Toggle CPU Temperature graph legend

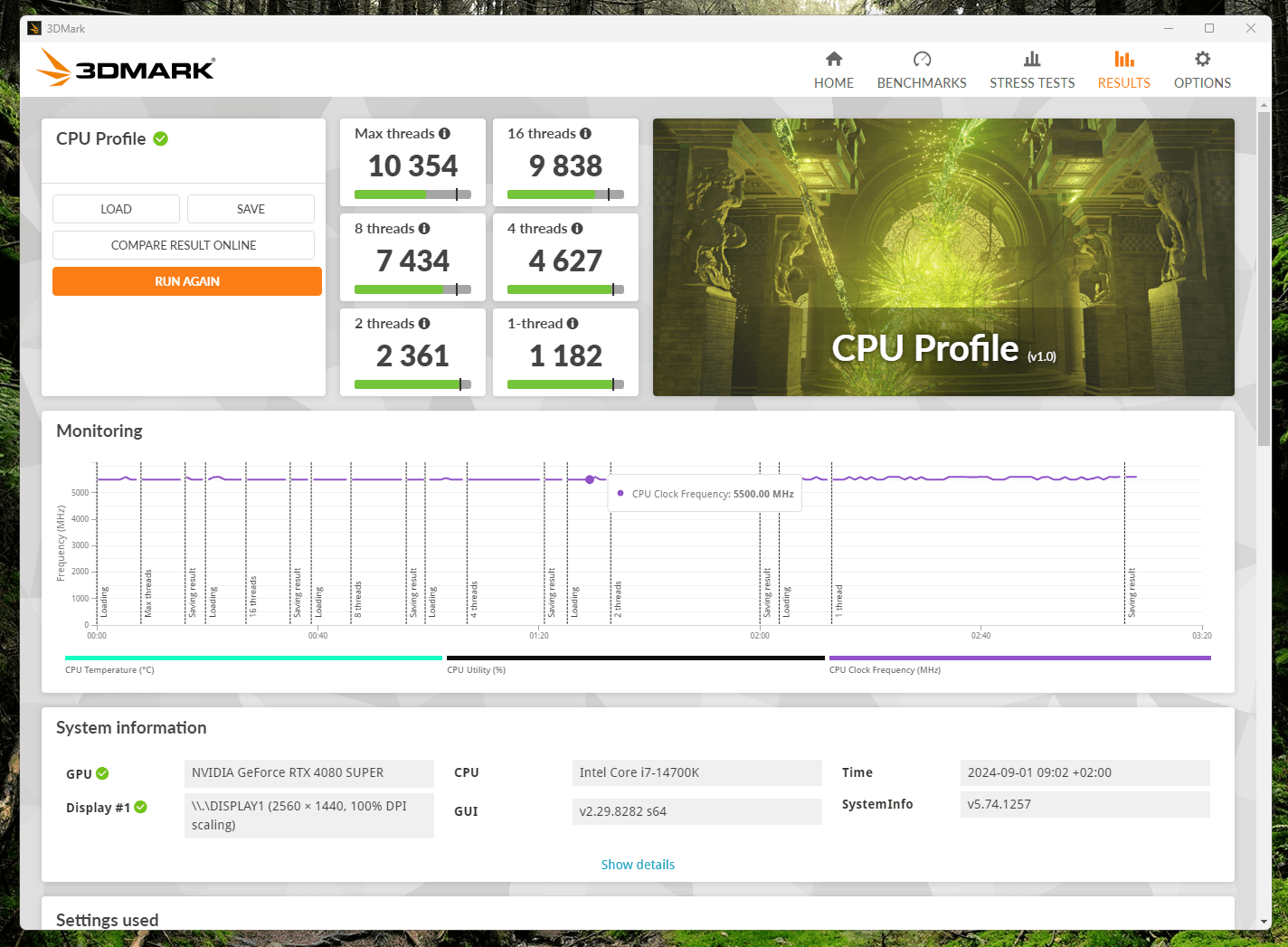click(x=253, y=665)
